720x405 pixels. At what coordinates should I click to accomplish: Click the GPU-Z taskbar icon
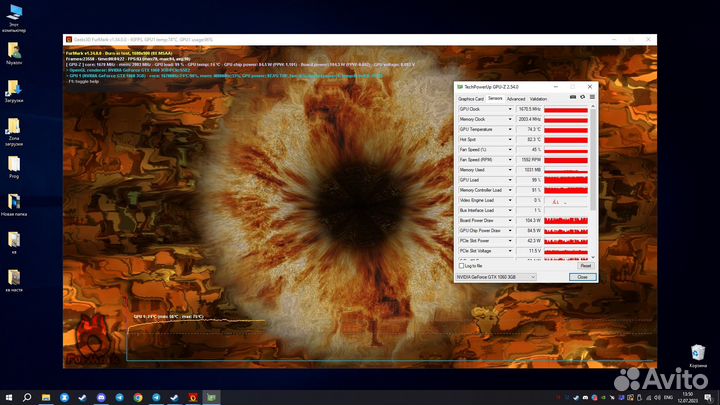(x=211, y=397)
